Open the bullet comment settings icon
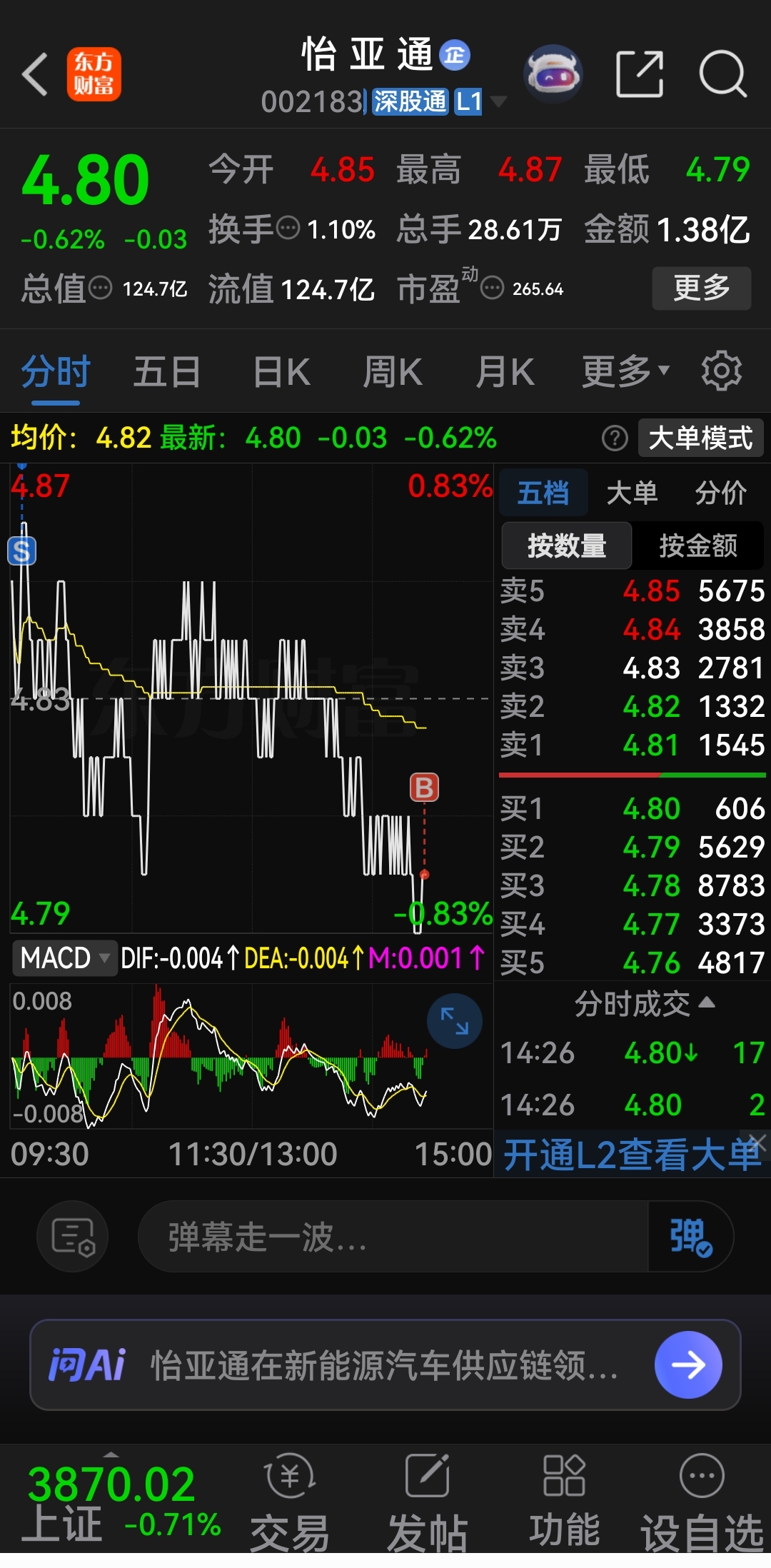771x1568 pixels. tap(73, 1236)
